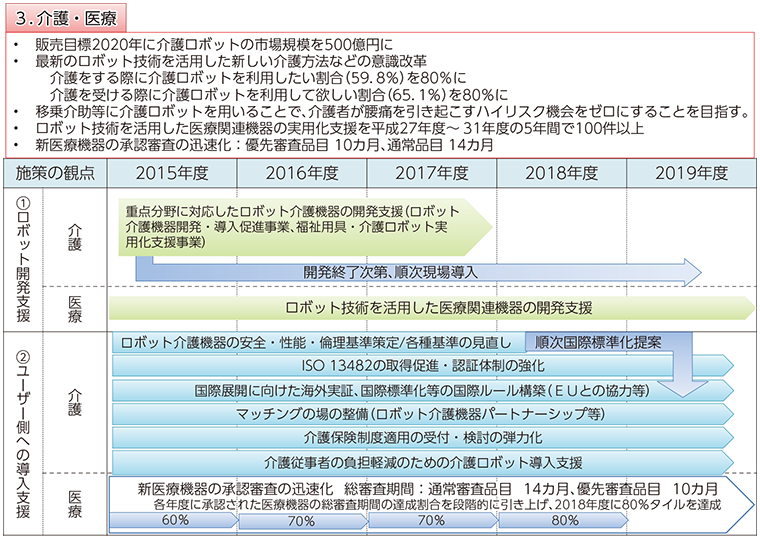Click the '70%' arrow under 2017年度

click(x=432, y=521)
